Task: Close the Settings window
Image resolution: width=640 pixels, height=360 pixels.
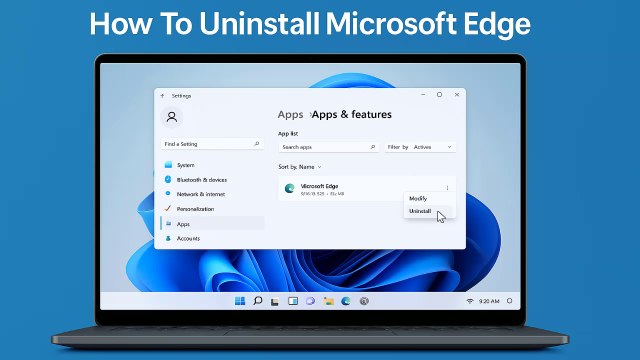Action: point(457,95)
